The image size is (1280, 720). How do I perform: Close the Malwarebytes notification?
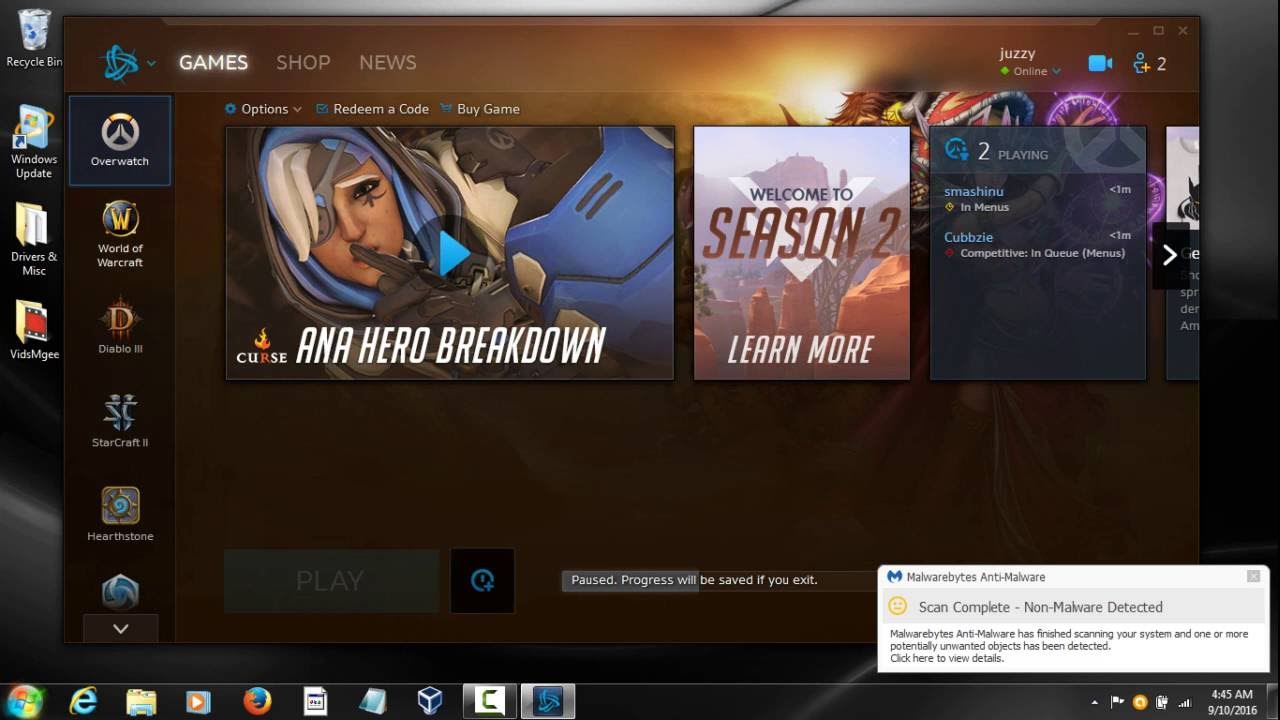pos(1253,576)
